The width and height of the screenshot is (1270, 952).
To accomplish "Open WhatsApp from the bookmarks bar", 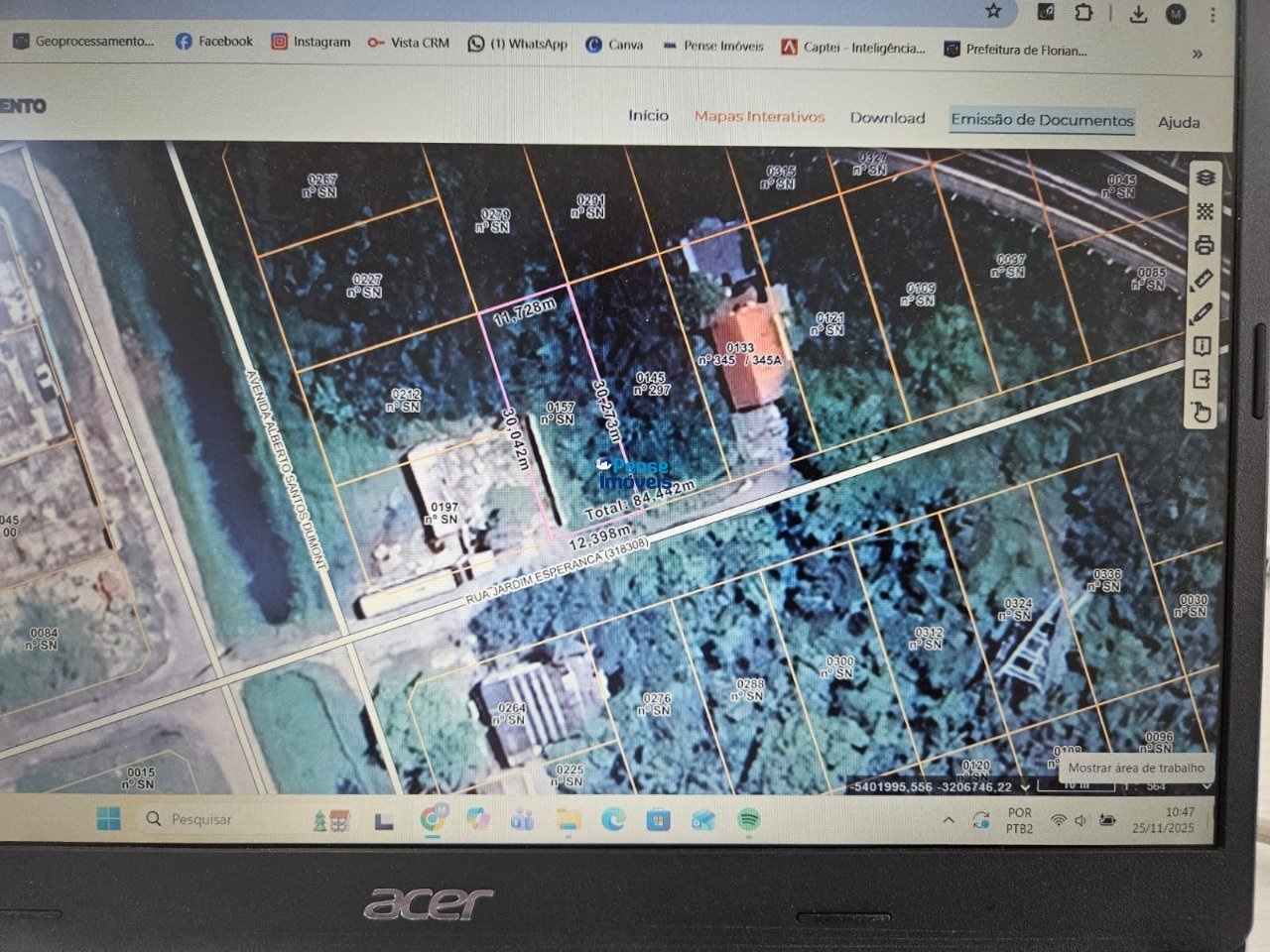I will (x=516, y=45).
